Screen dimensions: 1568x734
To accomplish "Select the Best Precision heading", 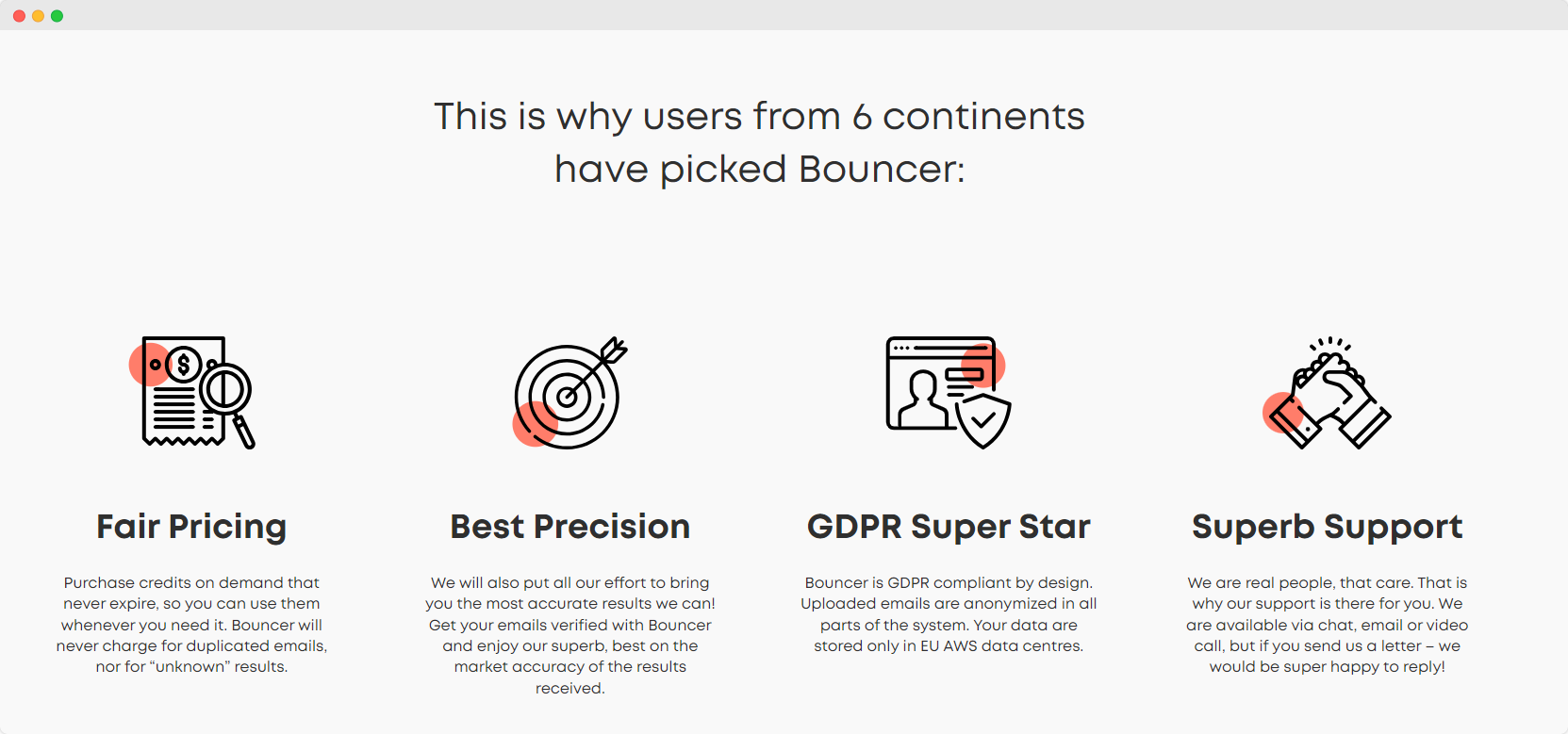I will click(x=569, y=527).
